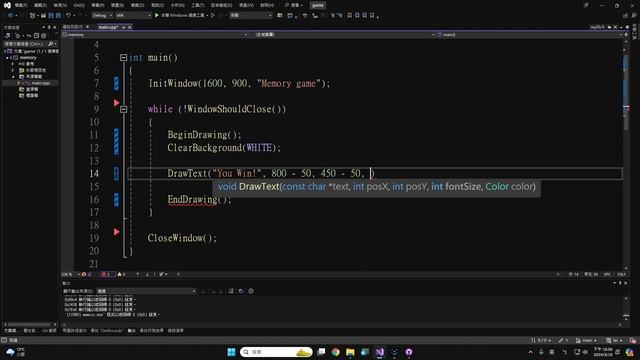Click the Solution Explorer sync icon
The height and width of the screenshot is (360, 640).
pyautogui.click(x=29, y=36)
